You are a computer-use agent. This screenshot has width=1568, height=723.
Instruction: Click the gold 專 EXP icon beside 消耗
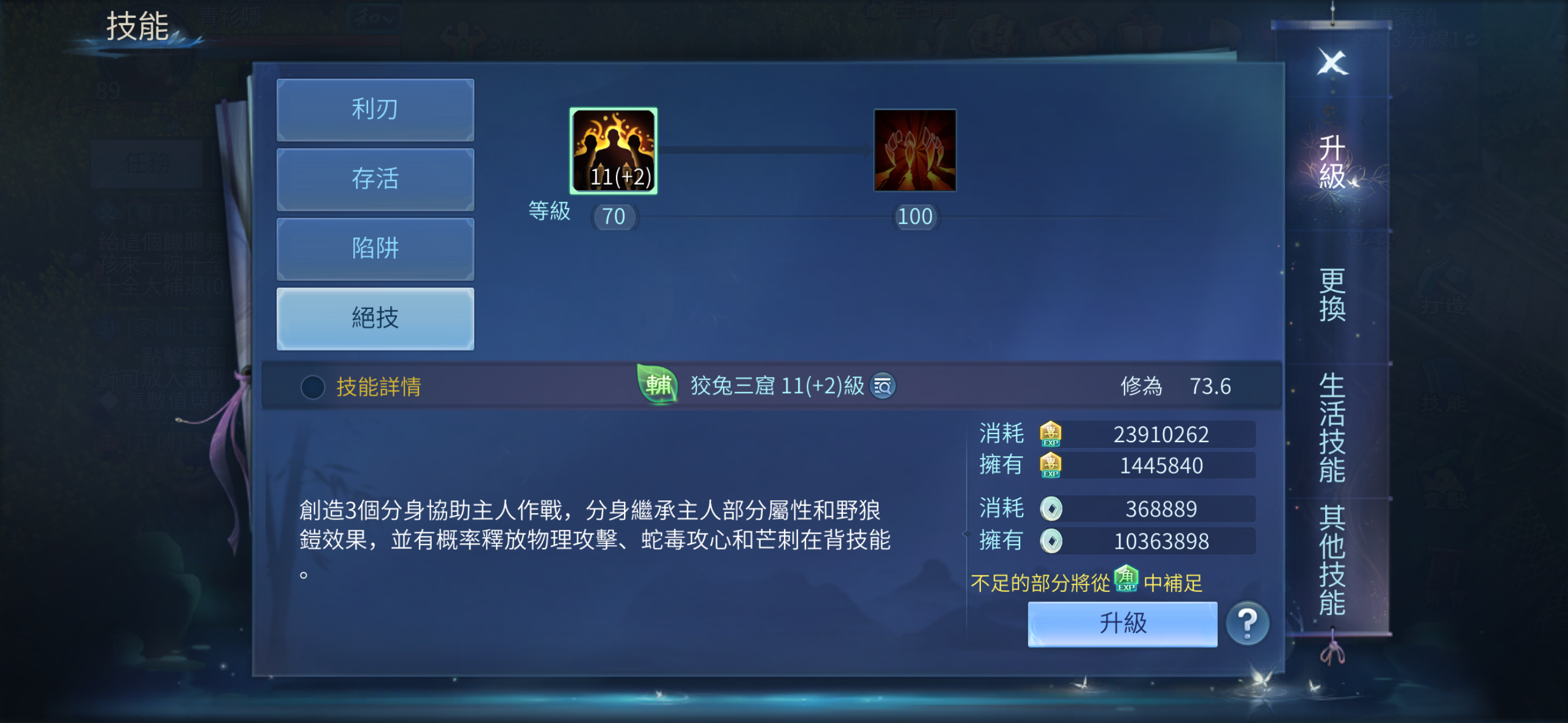point(1050,434)
